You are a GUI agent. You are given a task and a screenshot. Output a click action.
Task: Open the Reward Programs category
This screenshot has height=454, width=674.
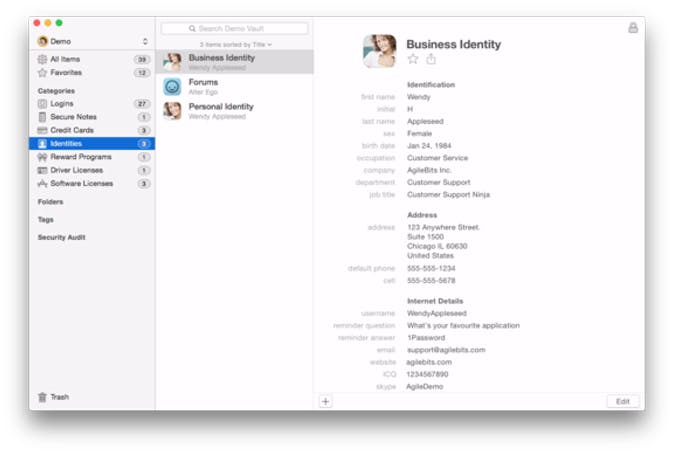[92, 157]
